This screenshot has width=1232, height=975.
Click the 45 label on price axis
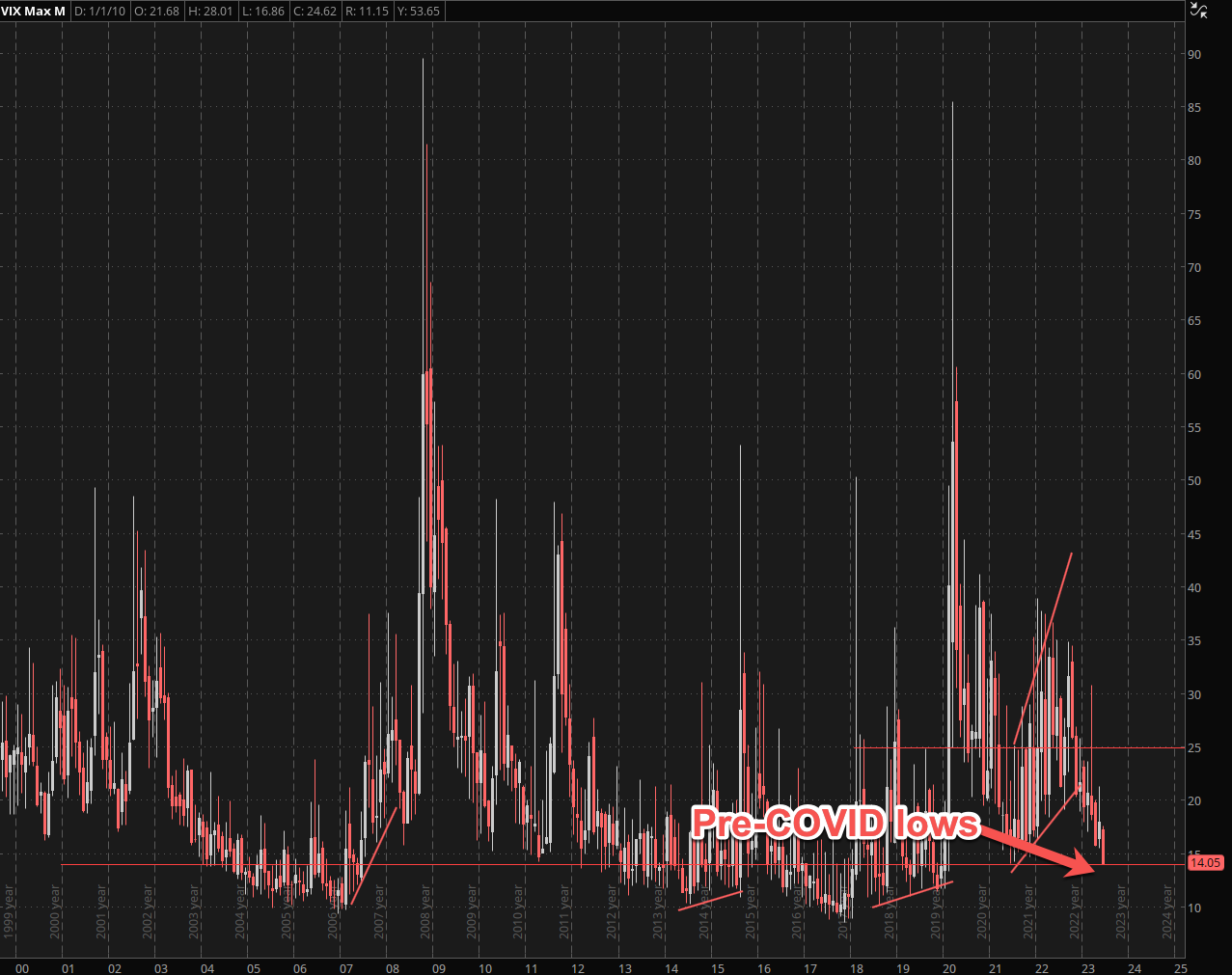point(1194,534)
